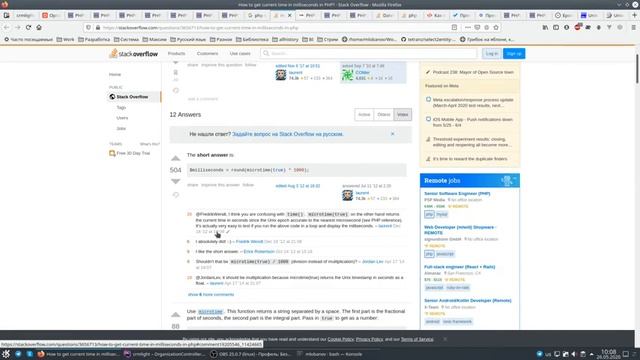This screenshot has width=640, height=360.
Task: Open the question's history icon
Action: (176, 90)
